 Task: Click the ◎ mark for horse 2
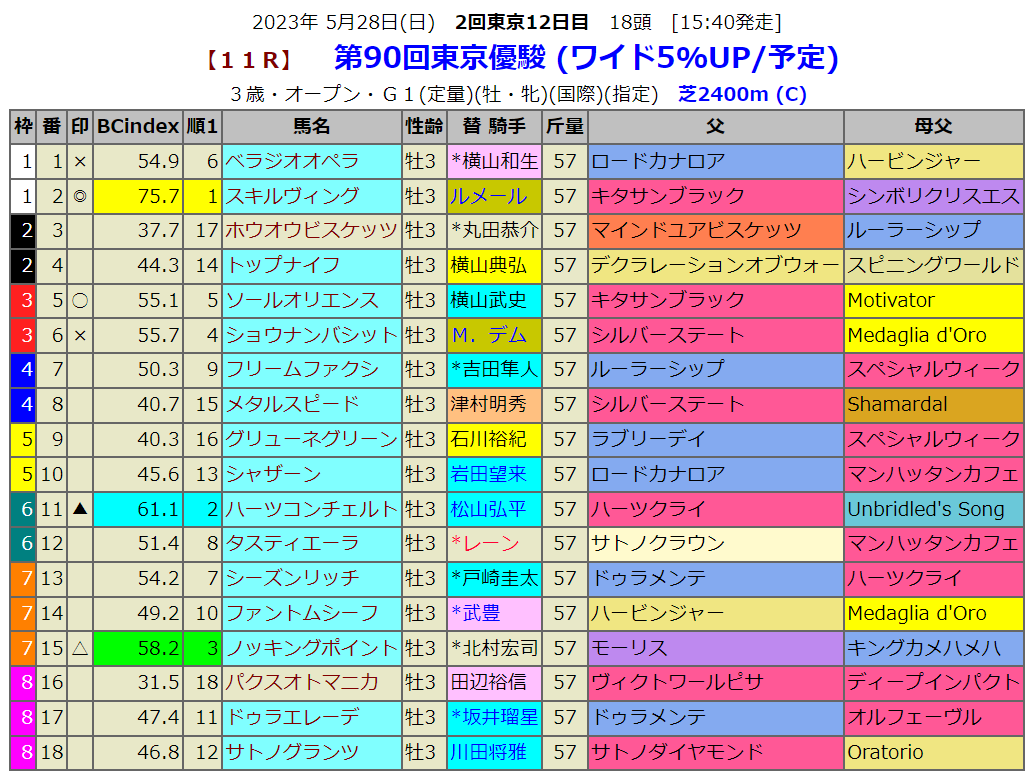tap(80, 196)
